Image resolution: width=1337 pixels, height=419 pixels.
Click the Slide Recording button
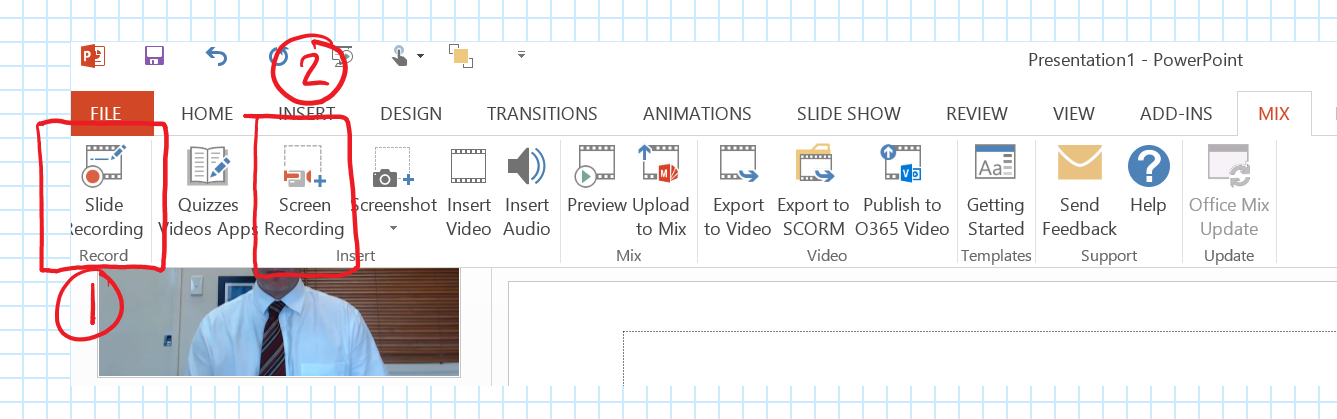point(104,192)
